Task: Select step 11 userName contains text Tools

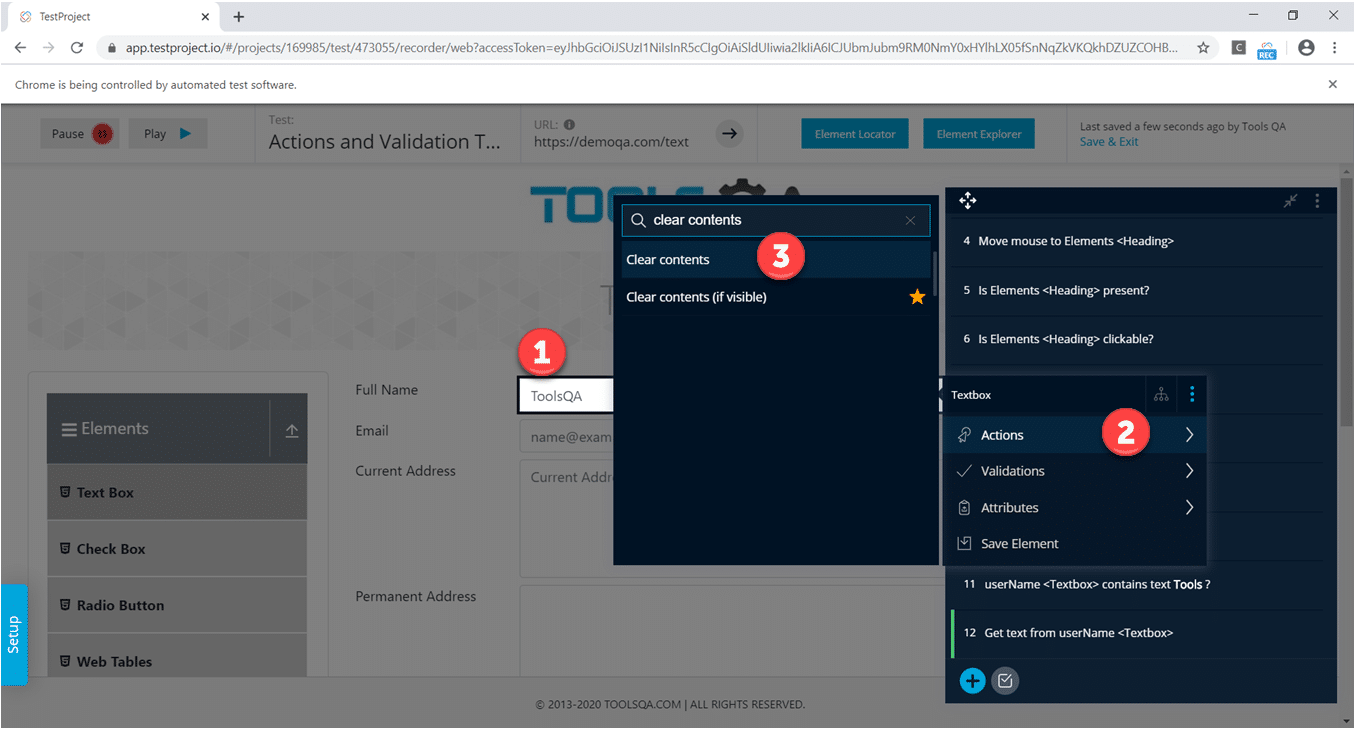Action: click(x=1135, y=584)
